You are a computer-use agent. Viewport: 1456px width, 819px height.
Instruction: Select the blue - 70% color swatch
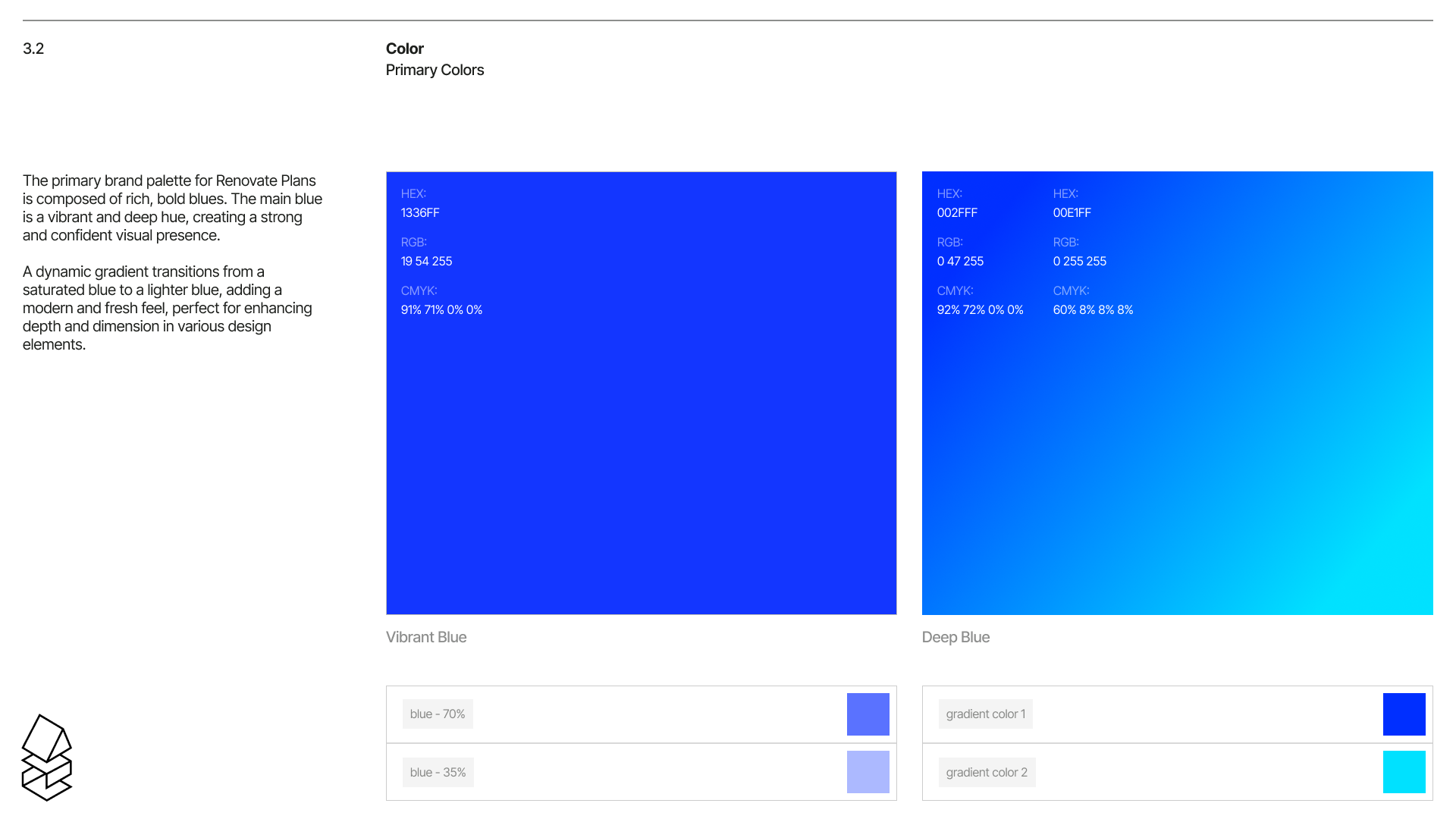tap(868, 714)
